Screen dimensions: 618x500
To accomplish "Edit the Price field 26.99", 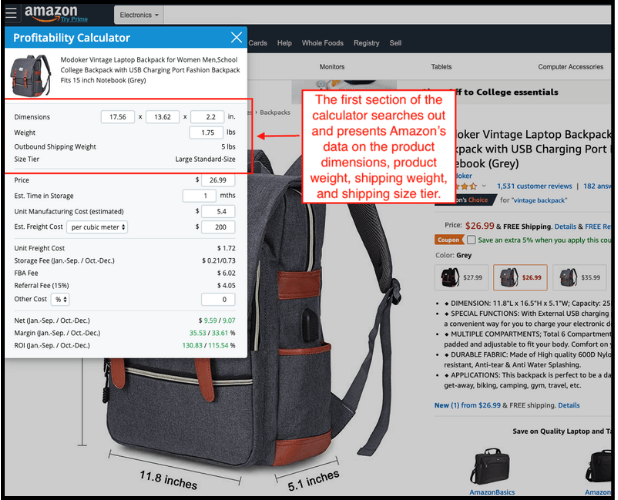I will point(218,180).
